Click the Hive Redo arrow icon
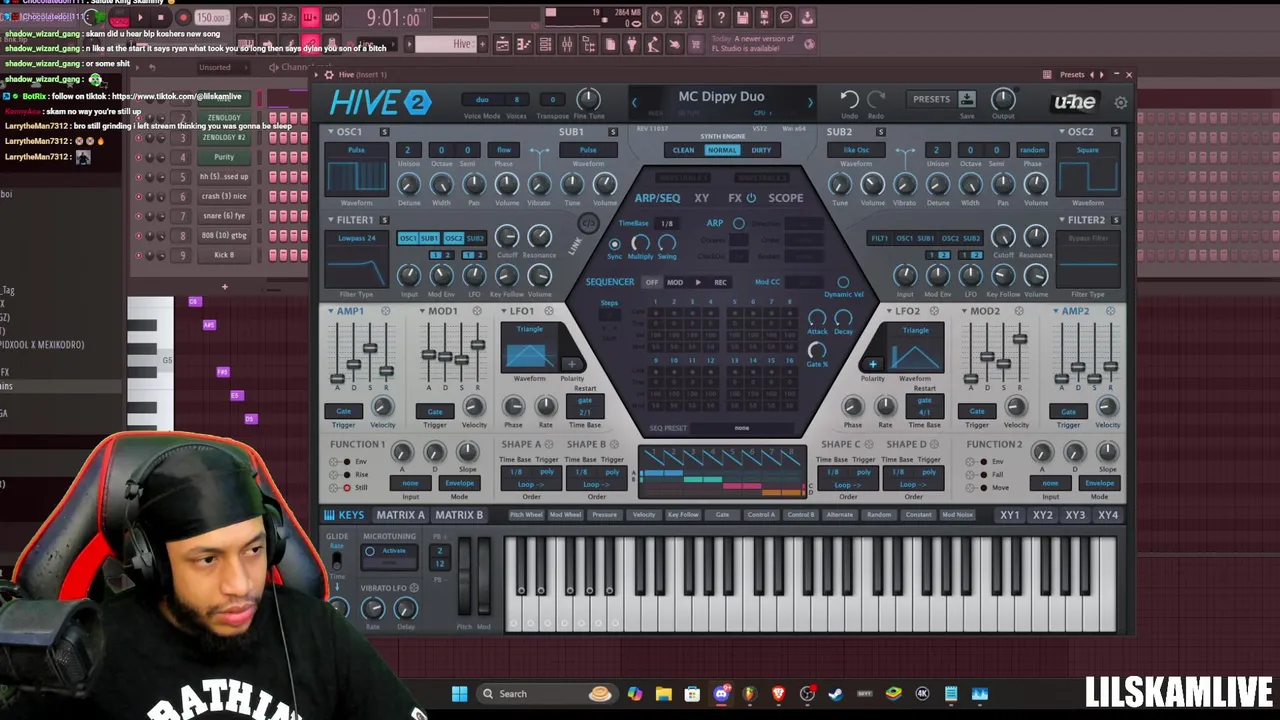 877,99
